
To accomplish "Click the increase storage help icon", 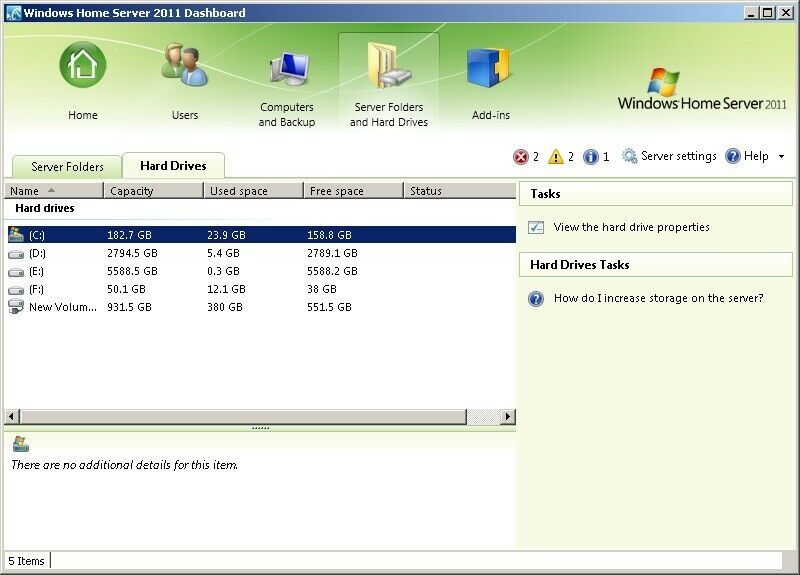I will 536,298.
